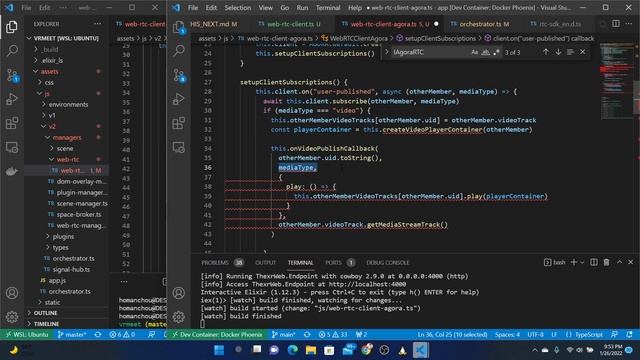Open Run and Debug in left window

click(x=12, y=99)
